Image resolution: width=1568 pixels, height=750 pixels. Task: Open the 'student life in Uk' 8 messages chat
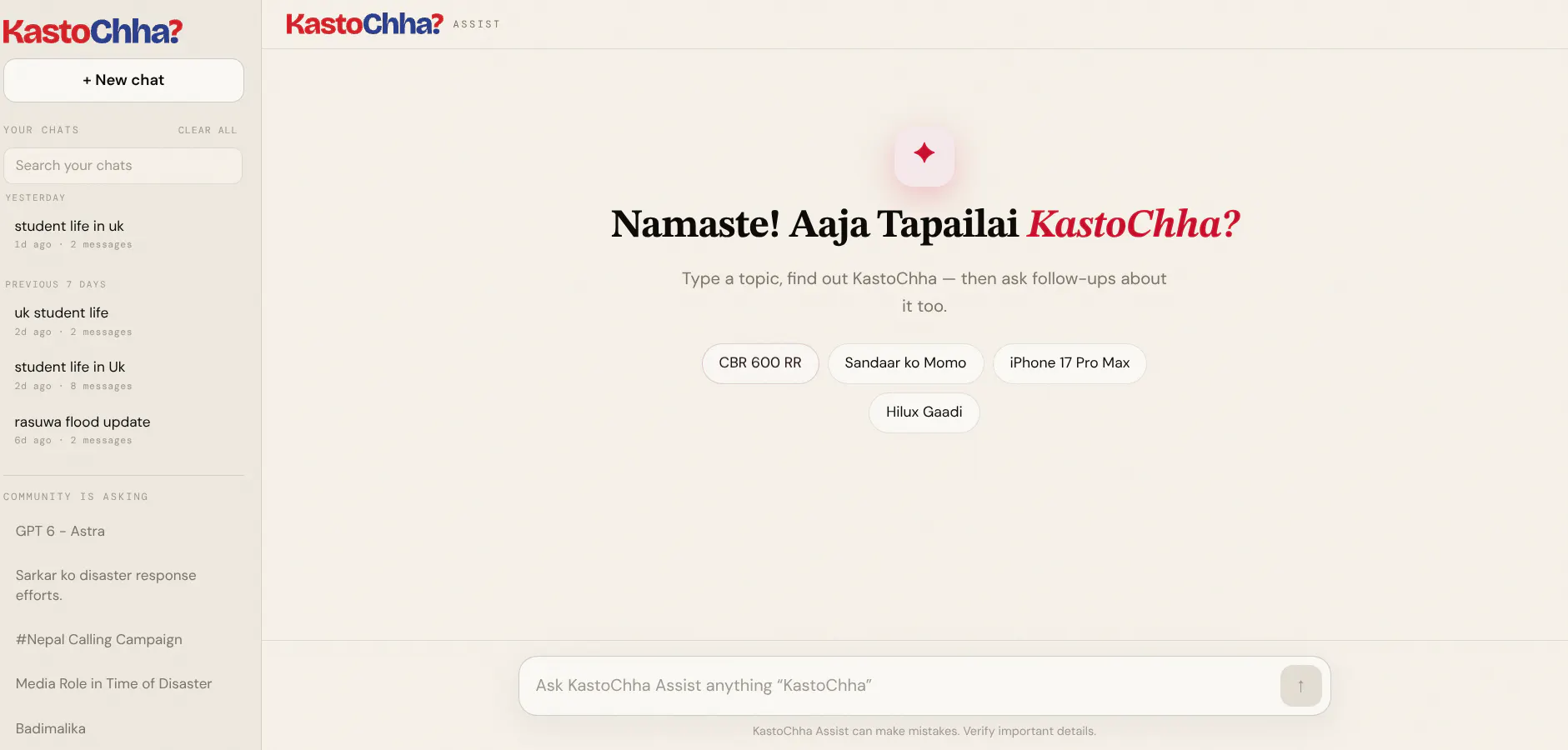click(x=123, y=375)
